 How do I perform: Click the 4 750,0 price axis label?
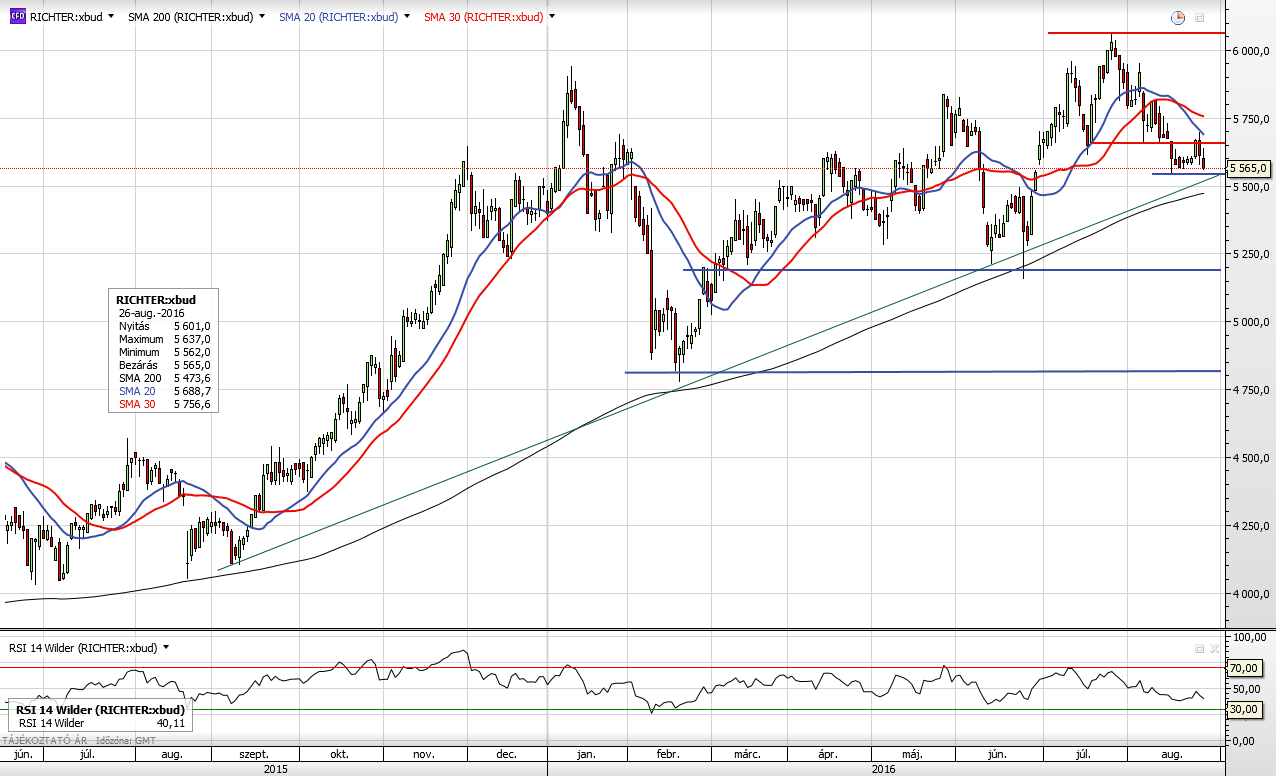click(1251, 391)
